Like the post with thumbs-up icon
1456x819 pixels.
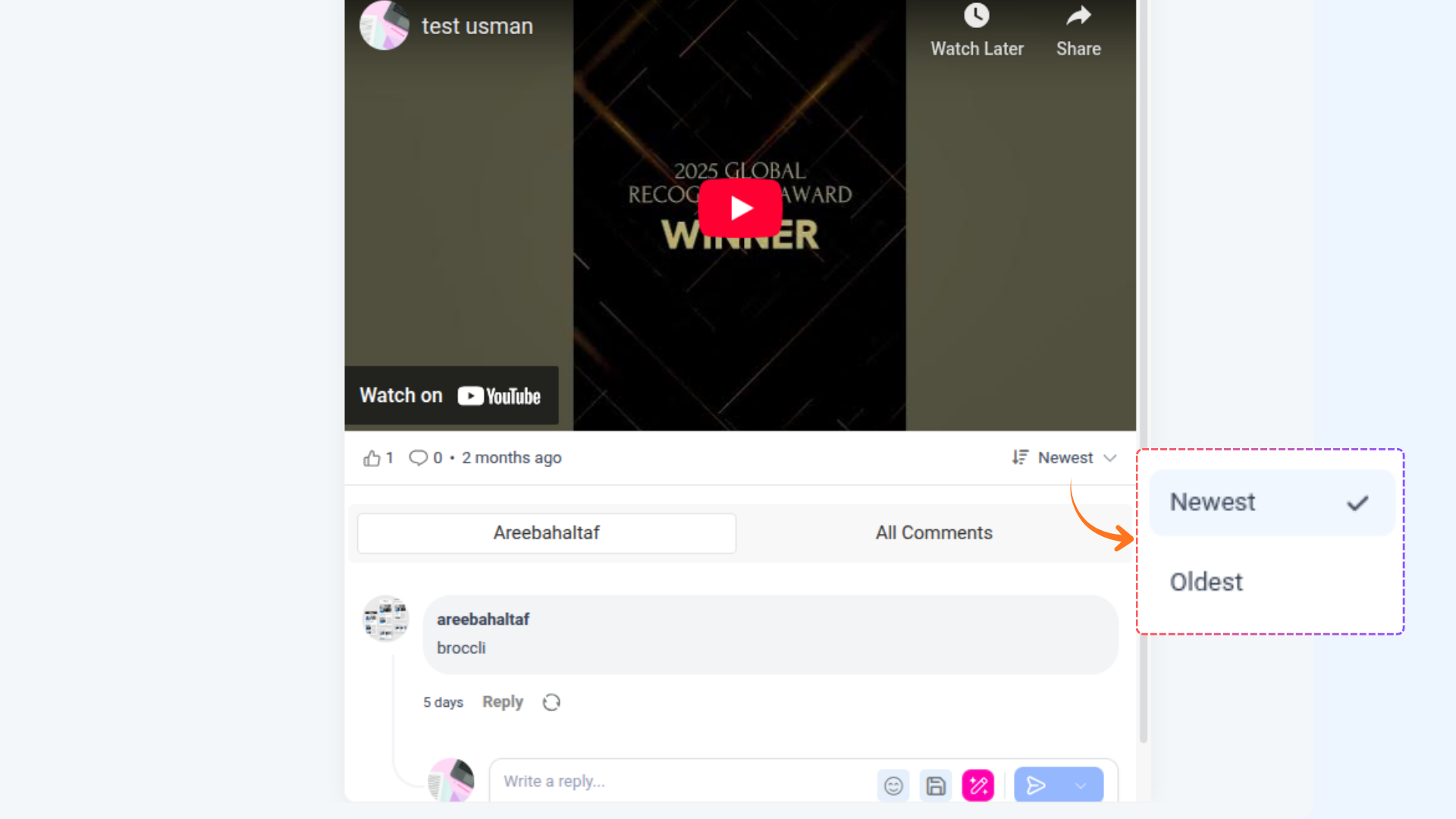[372, 458]
